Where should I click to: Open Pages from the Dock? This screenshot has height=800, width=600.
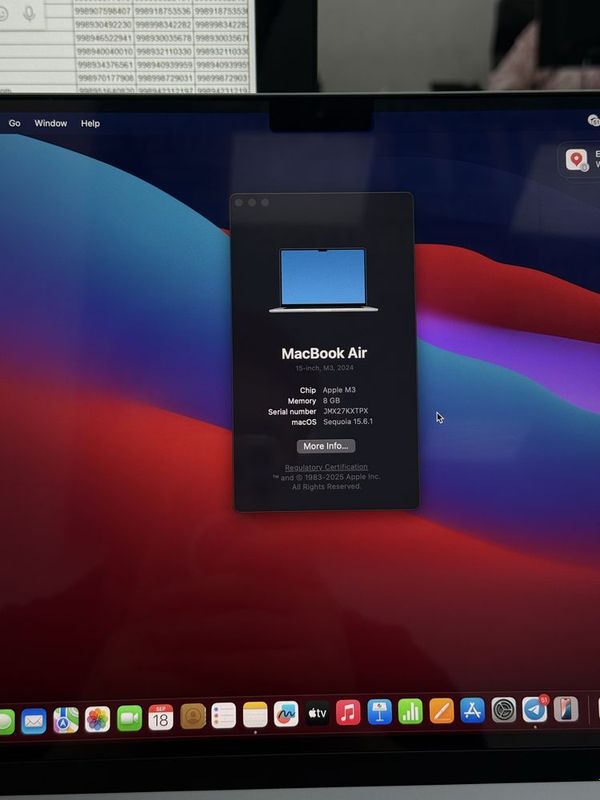click(442, 711)
